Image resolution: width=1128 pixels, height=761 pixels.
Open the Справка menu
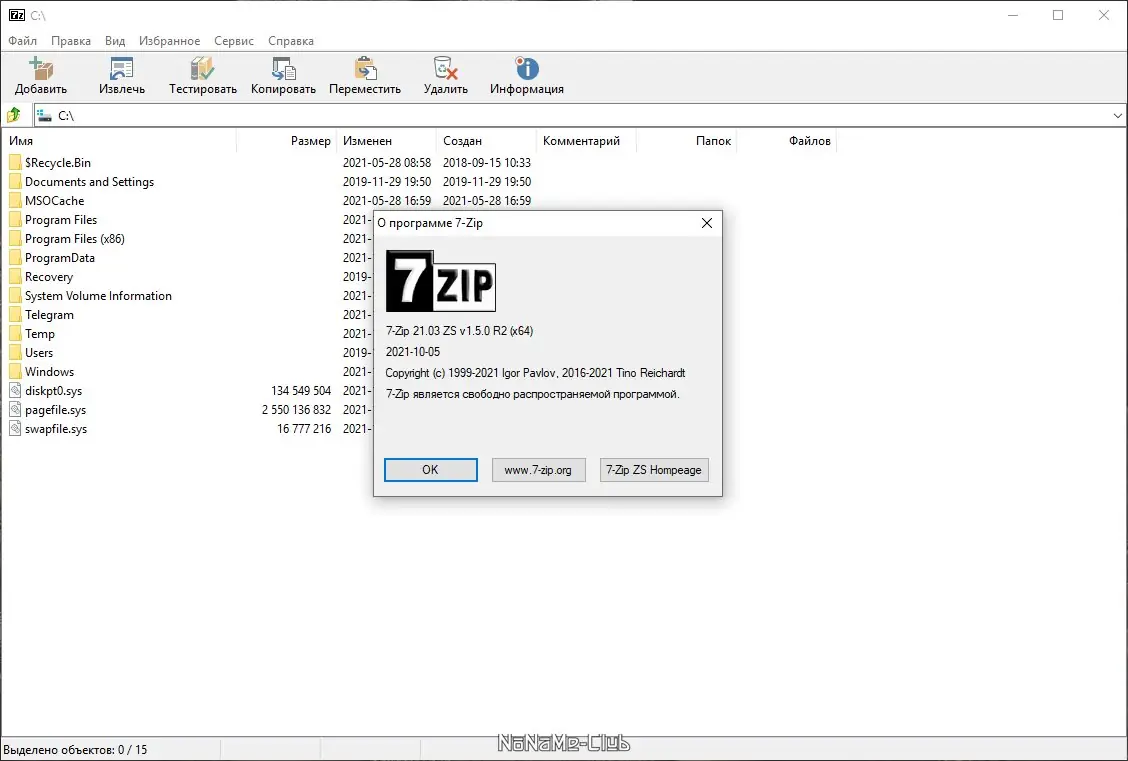[291, 41]
